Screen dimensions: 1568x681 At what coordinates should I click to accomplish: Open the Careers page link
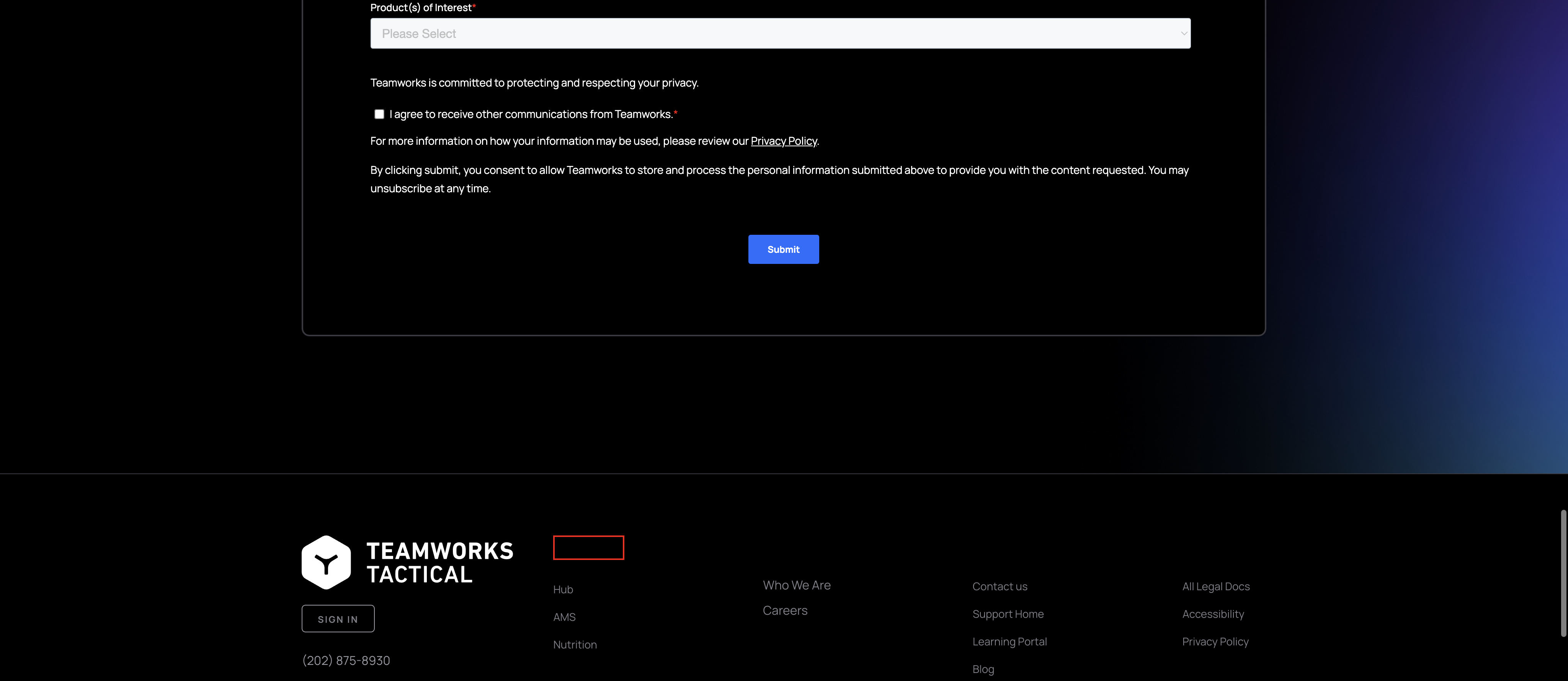785,611
